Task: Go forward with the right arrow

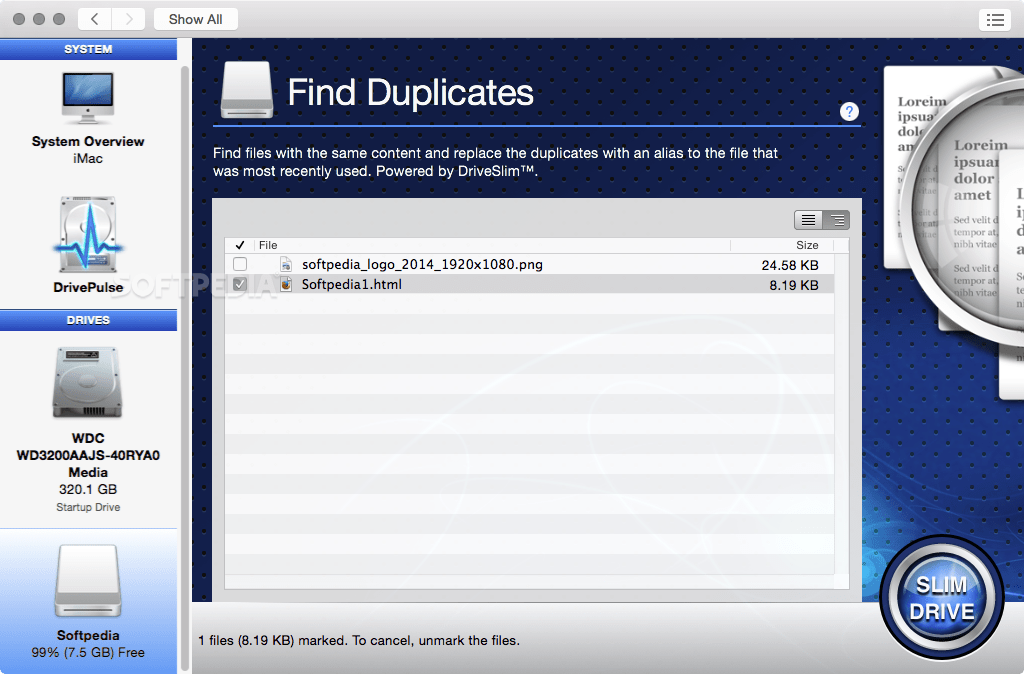Action: [129, 19]
